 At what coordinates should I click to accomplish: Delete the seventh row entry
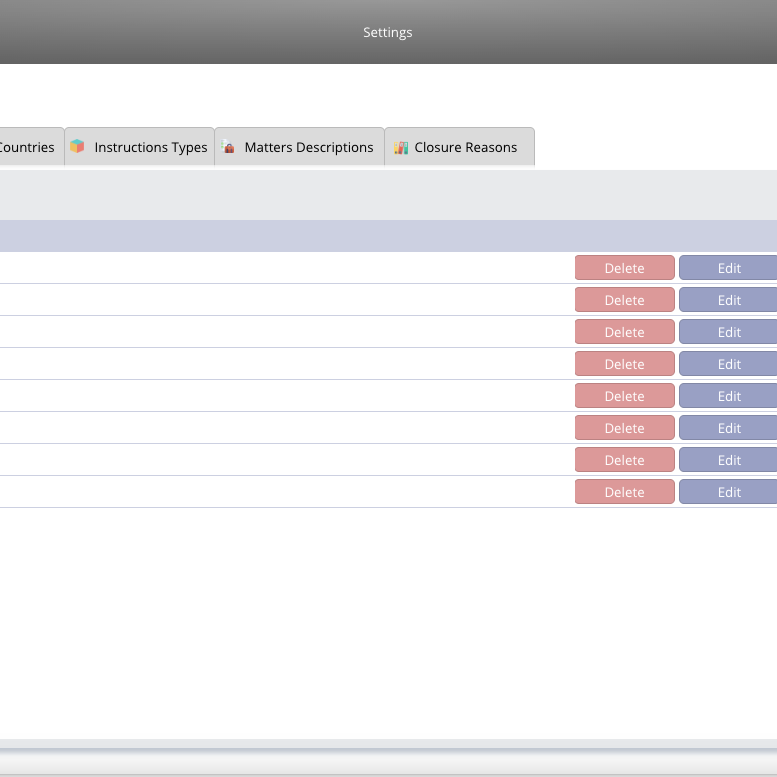(x=624, y=460)
